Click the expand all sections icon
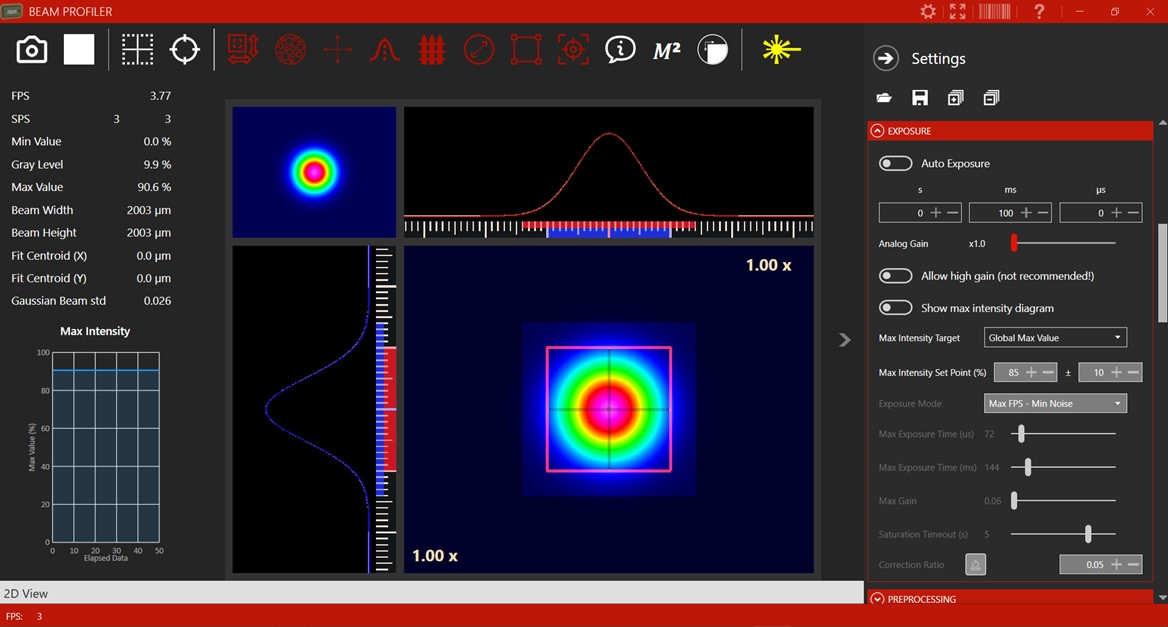Image resolution: width=1168 pixels, height=627 pixels. [956, 98]
